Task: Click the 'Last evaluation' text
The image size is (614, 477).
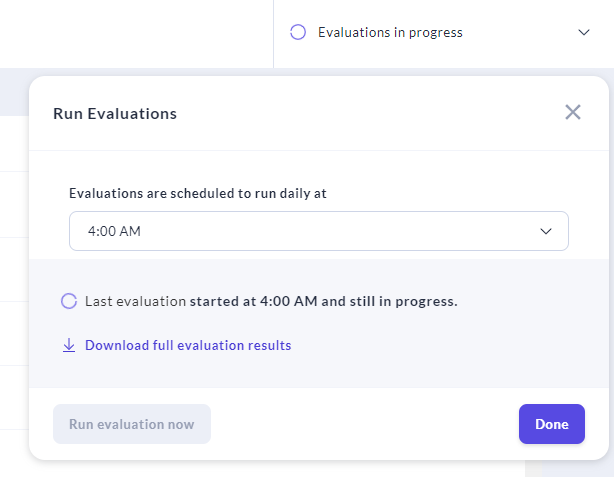Action: (135, 301)
